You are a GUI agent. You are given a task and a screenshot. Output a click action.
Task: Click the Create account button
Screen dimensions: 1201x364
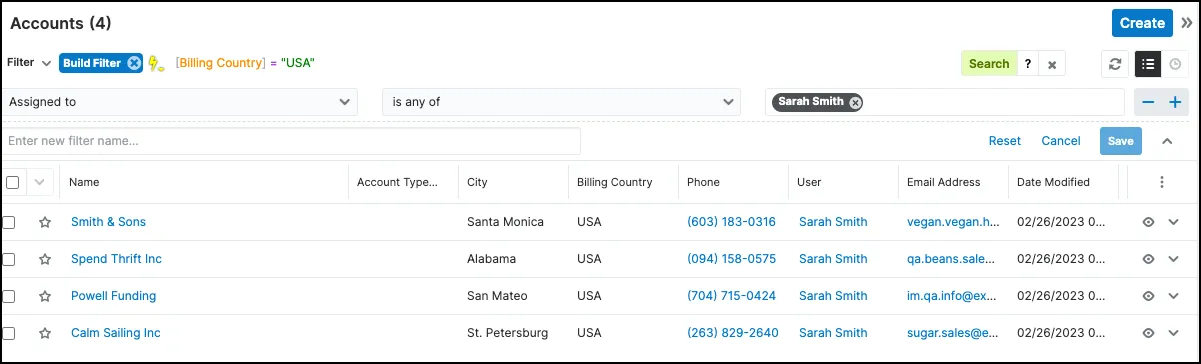(x=1142, y=23)
